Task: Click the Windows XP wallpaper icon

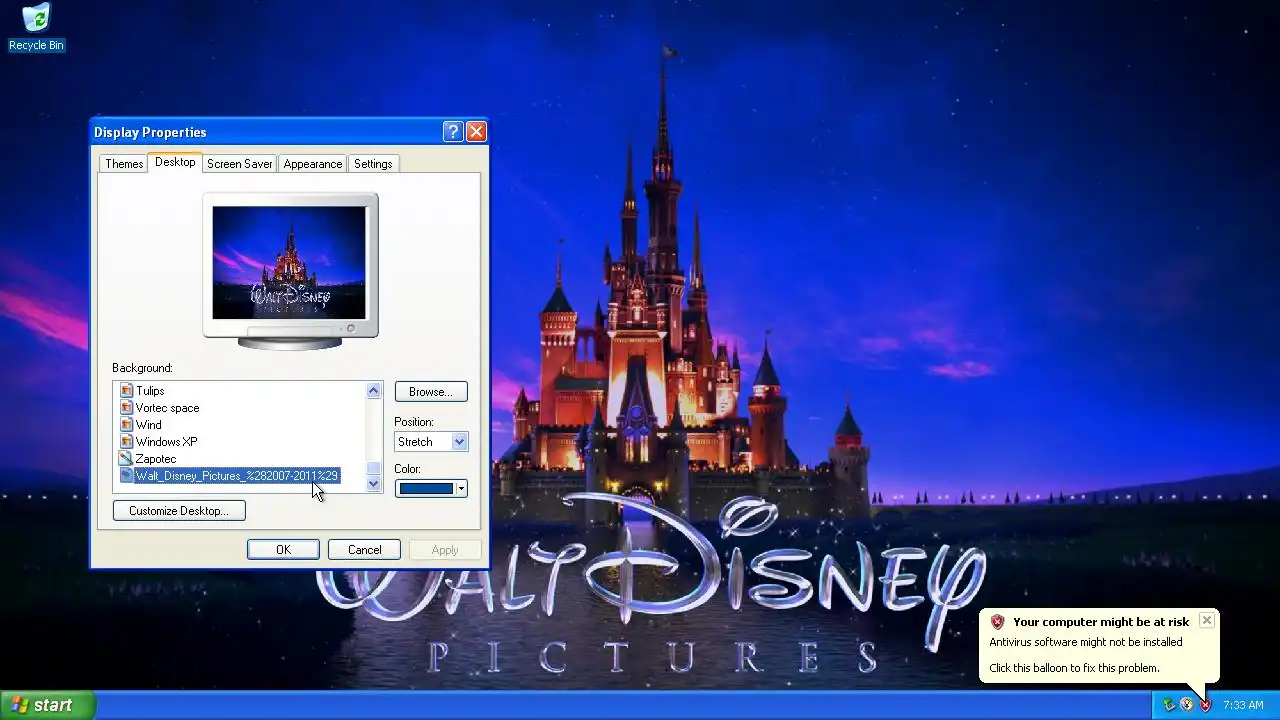Action: click(126, 442)
